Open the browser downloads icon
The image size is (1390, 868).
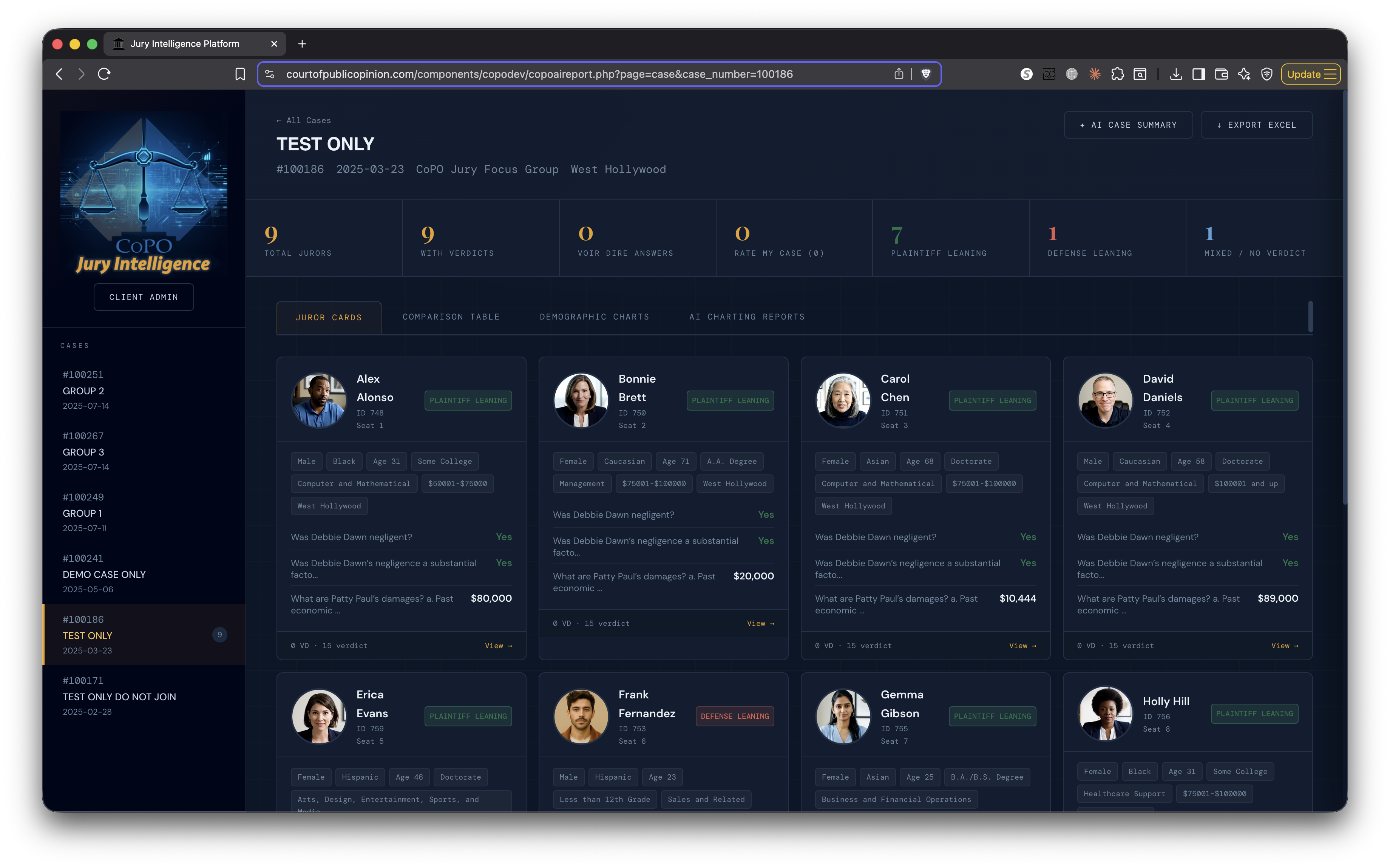click(1175, 74)
